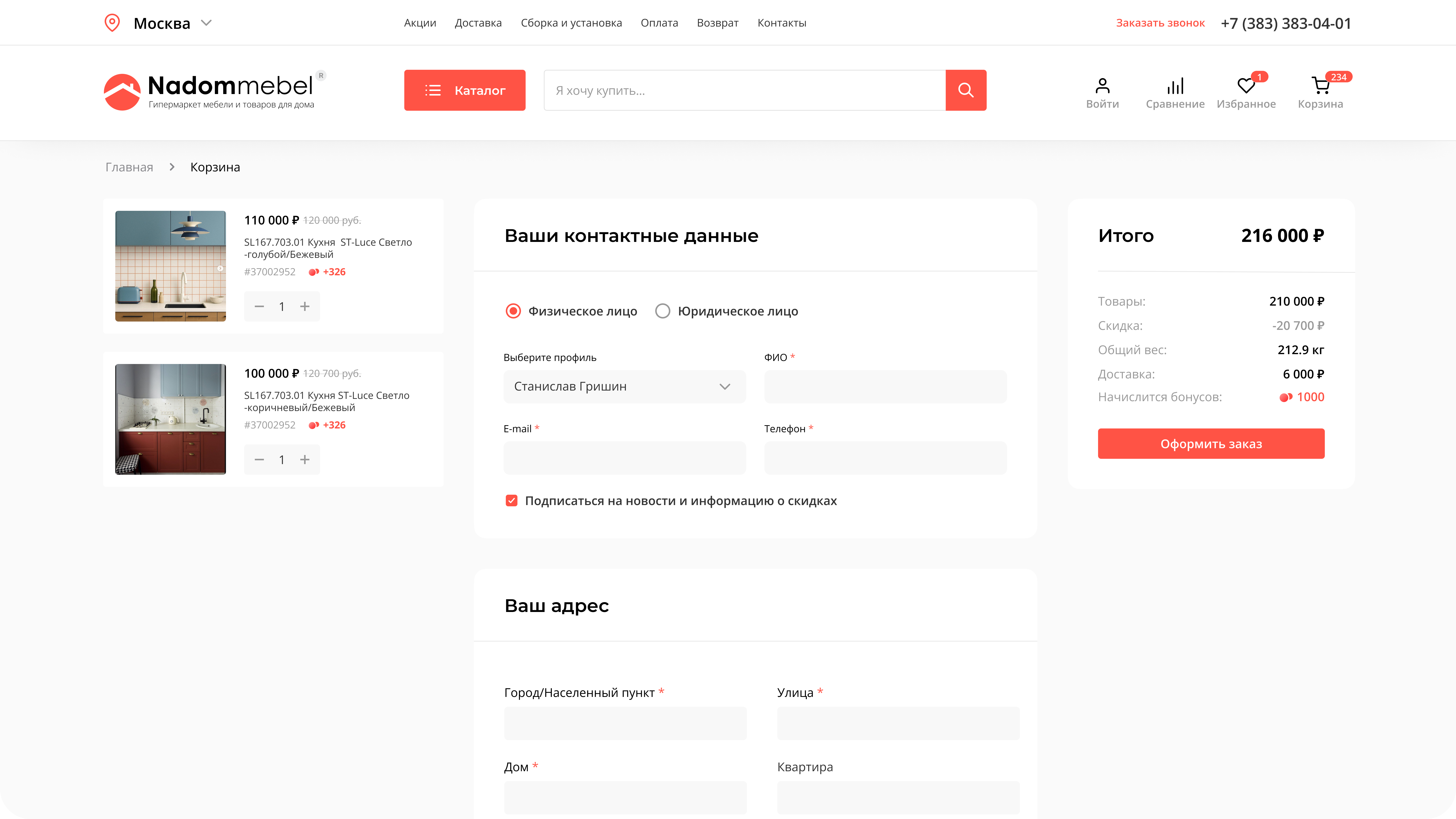Click the magnifier search icon button
Viewport: 1456px width, 819px height.
[x=965, y=90]
